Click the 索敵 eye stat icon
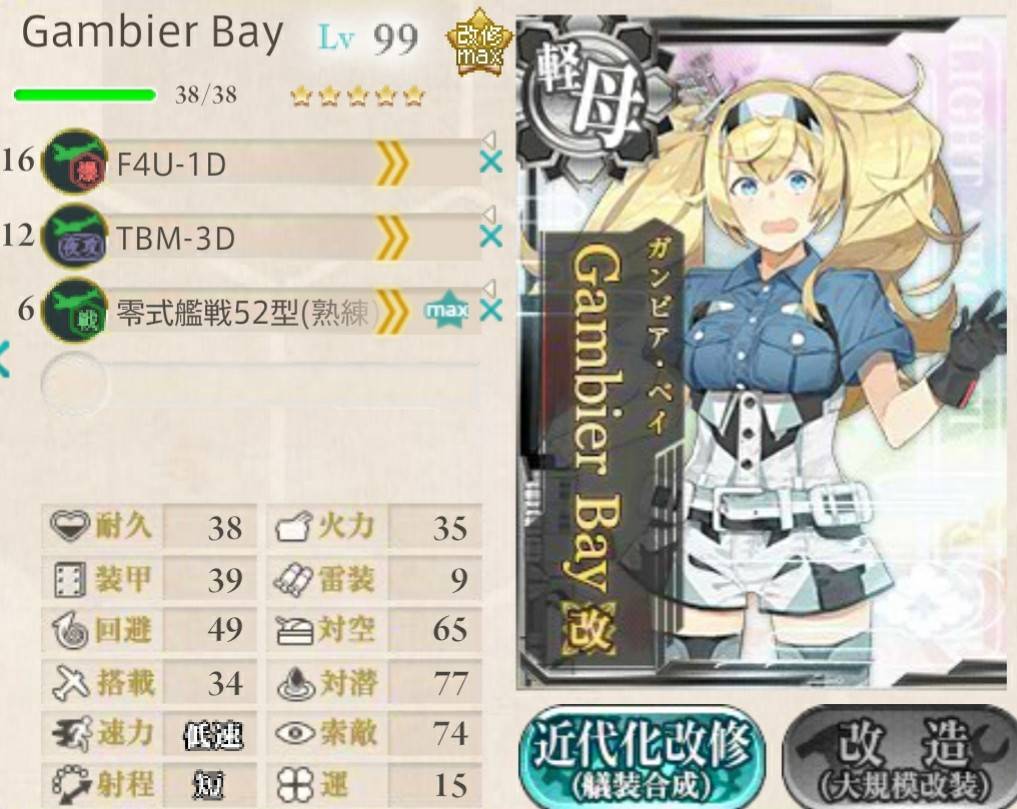Image resolution: width=1017 pixels, height=809 pixels. click(295, 734)
